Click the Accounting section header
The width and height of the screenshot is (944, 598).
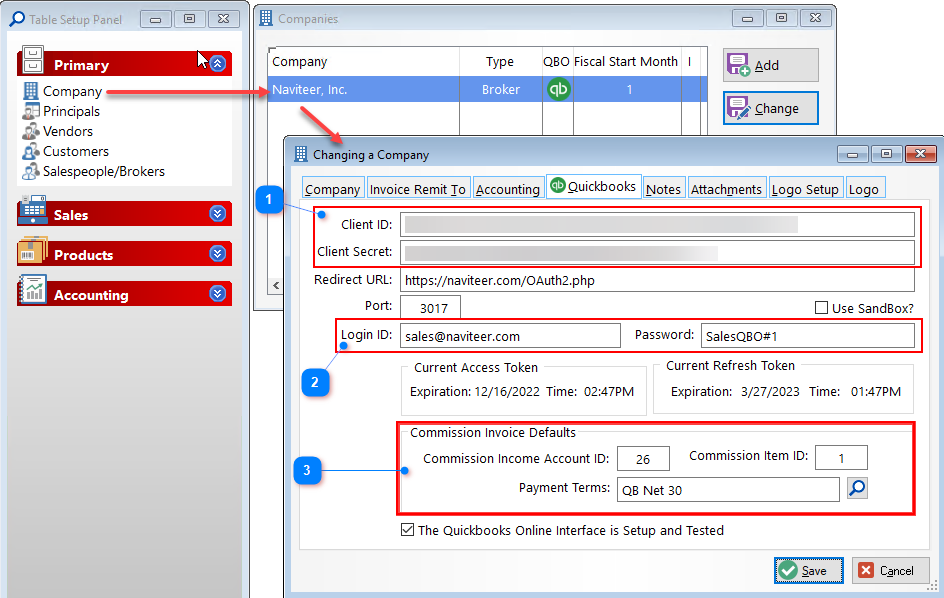tap(125, 294)
